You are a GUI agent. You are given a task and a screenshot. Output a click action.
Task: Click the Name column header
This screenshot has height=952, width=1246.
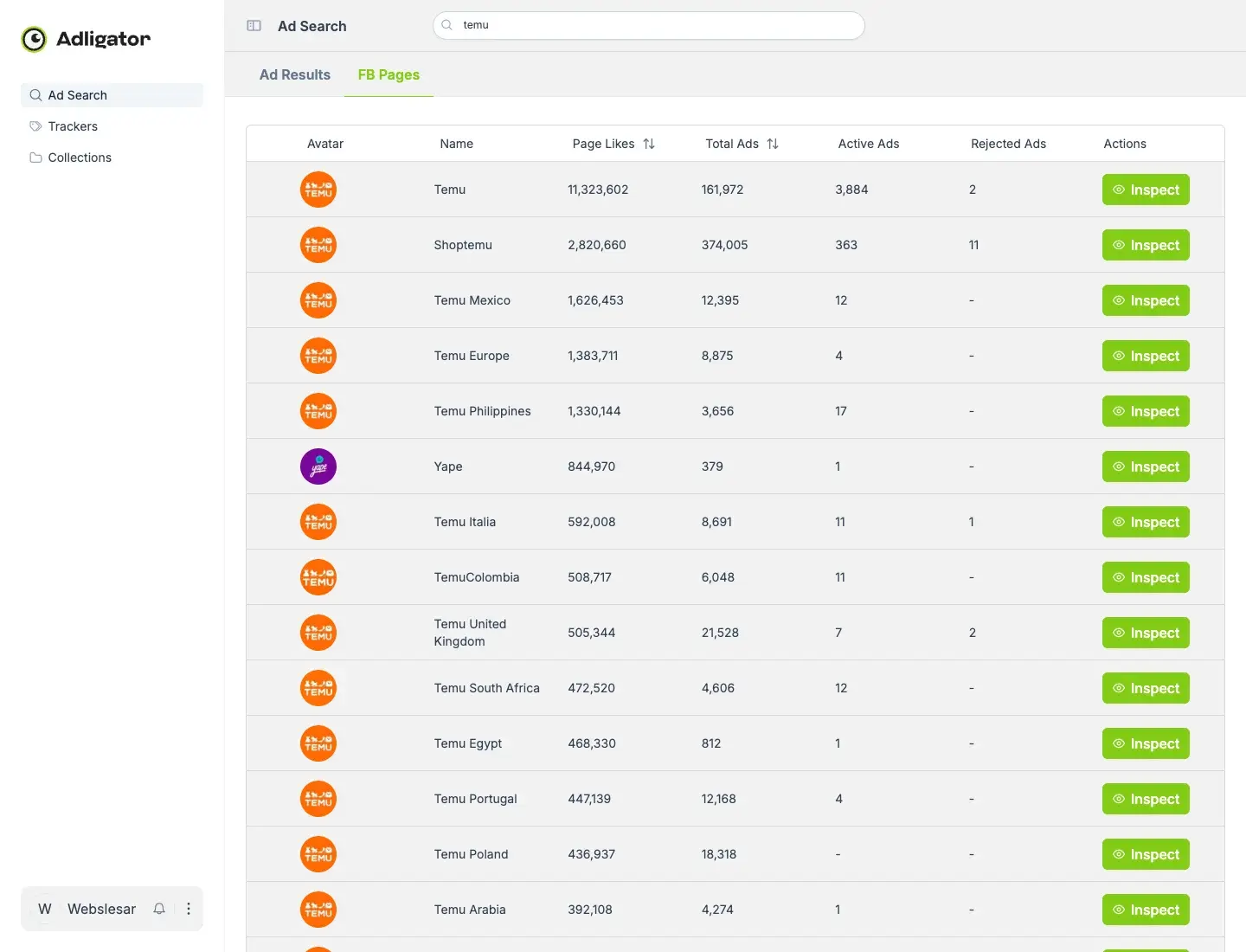(457, 144)
